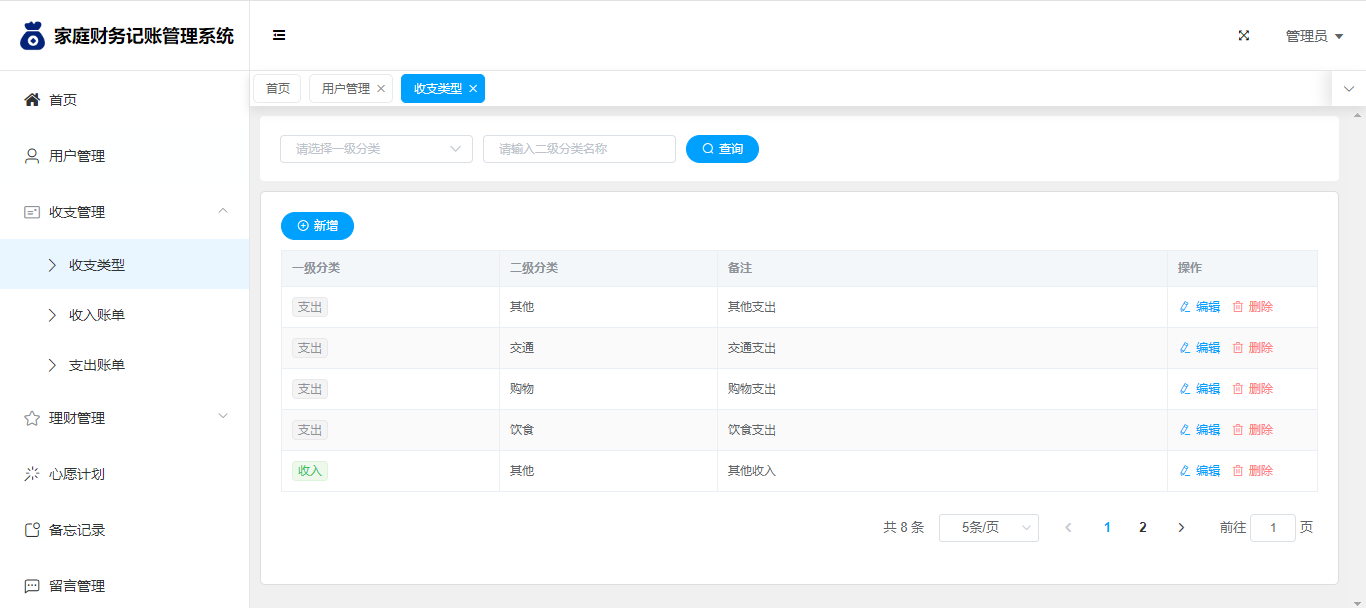Select 收入账单 in the sidebar
Image resolution: width=1366 pixels, height=608 pixels.
(97, 315)
